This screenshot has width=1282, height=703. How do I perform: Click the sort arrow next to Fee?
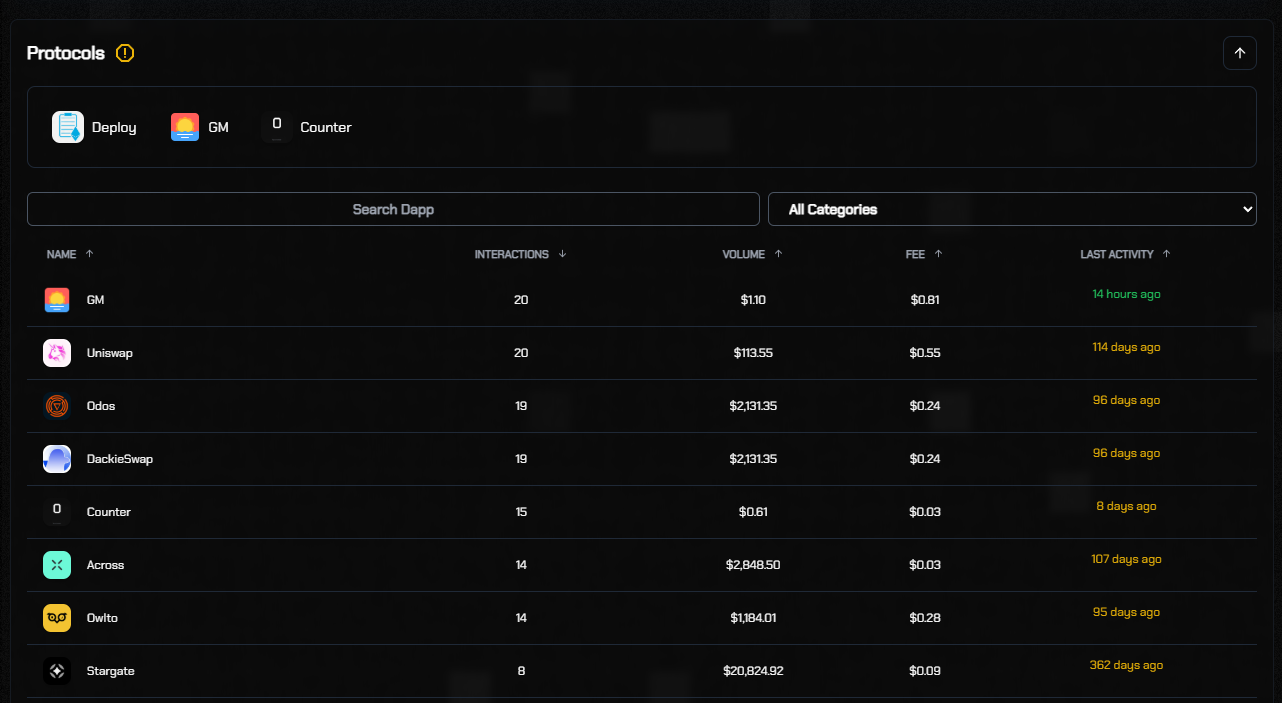coord(938,254)
